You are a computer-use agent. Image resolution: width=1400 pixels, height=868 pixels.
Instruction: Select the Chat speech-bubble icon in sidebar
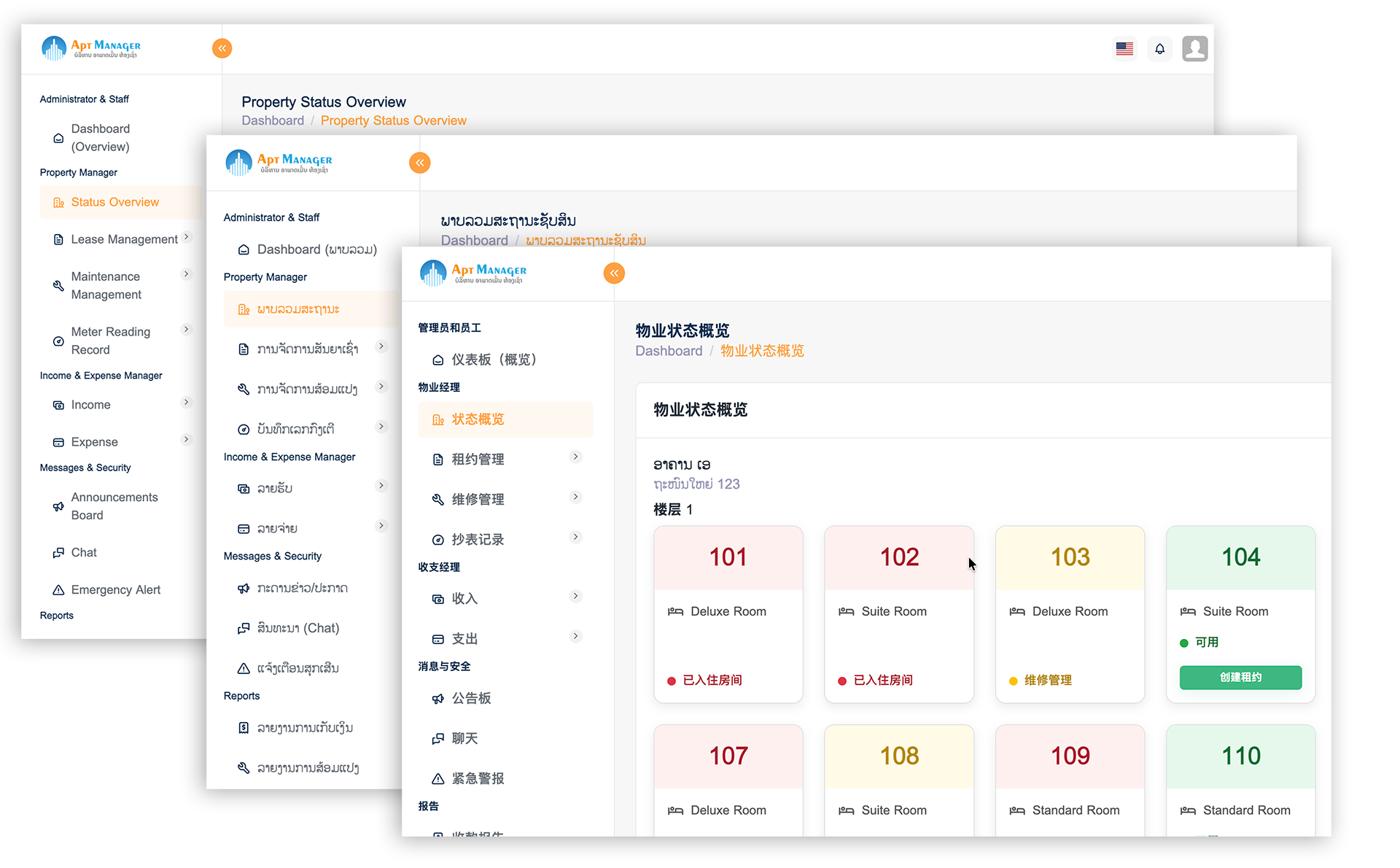[59, 552]
